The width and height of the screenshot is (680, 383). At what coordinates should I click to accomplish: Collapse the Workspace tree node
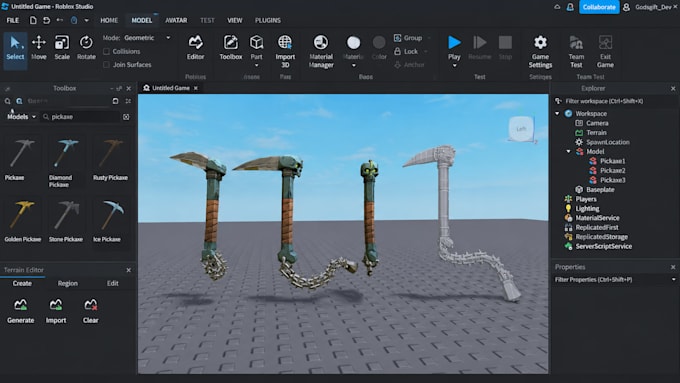[x=557, y=114]
